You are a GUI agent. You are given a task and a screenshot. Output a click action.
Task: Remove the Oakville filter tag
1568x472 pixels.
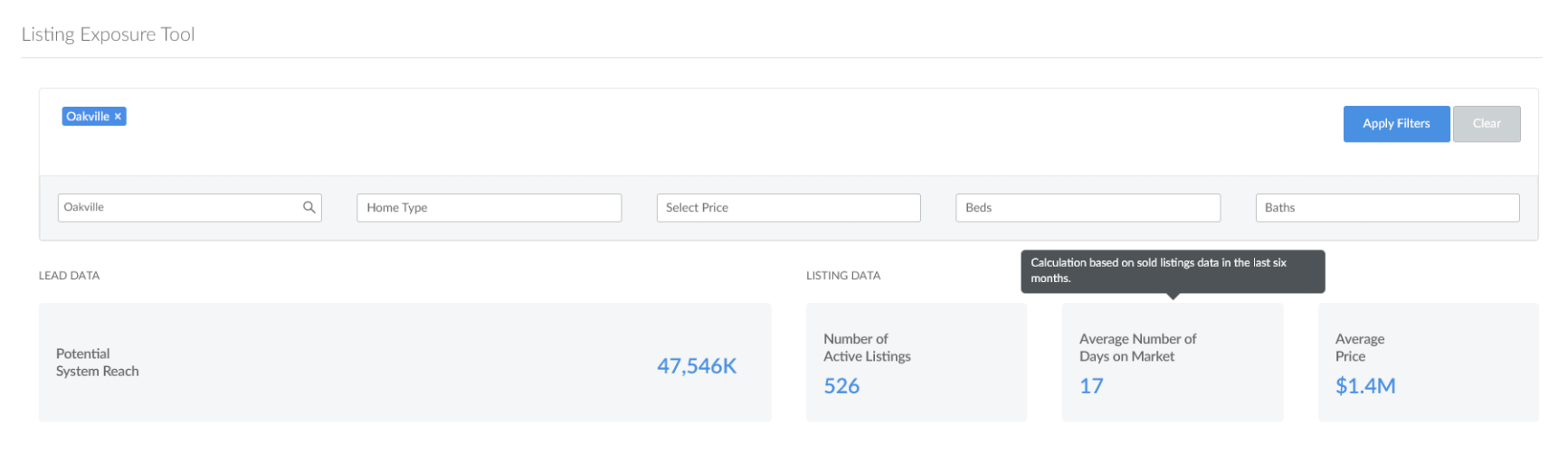pyautogui.click(x=118, y=117)
